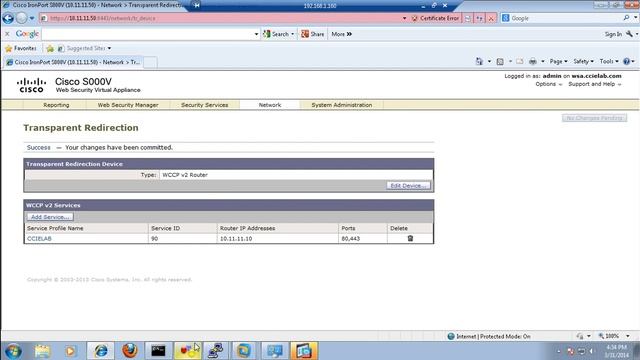The image size is (640, 360).
Task: Stop loading with the red X icon
Action: [x=491, y=18]
